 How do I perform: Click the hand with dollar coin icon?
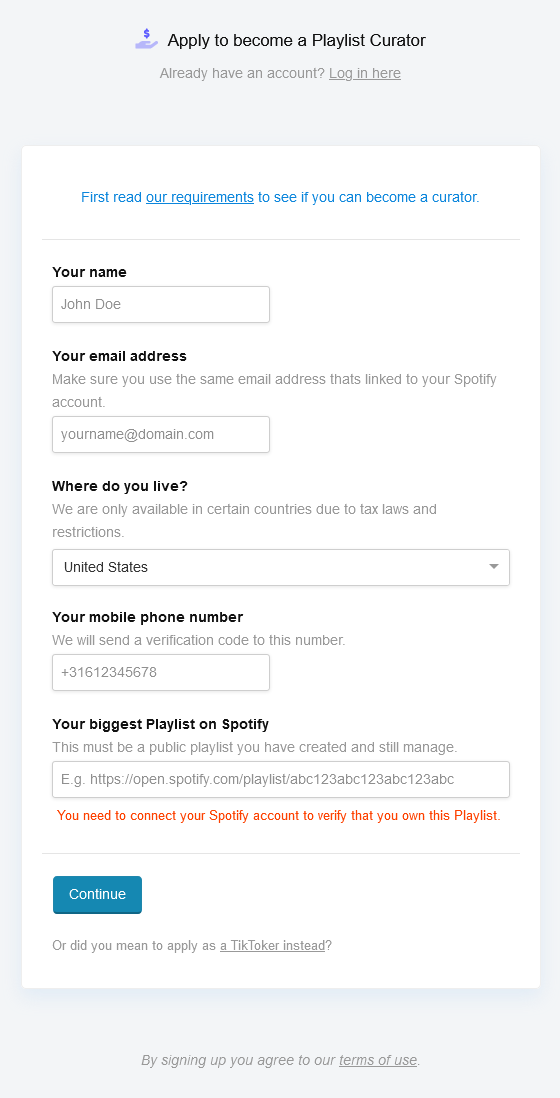pos(147,39)
